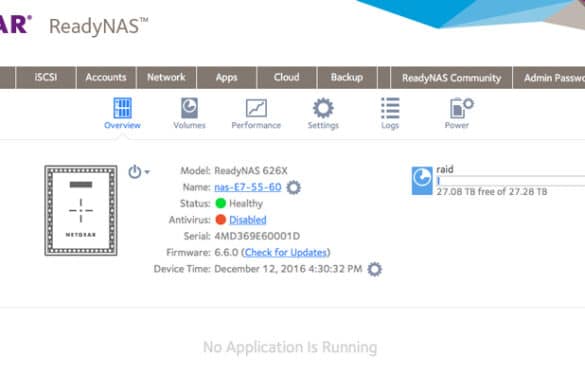The image size is (585, 390).
Task: Click the firmware version 6.6.0 text
Action: coord(226,253)
